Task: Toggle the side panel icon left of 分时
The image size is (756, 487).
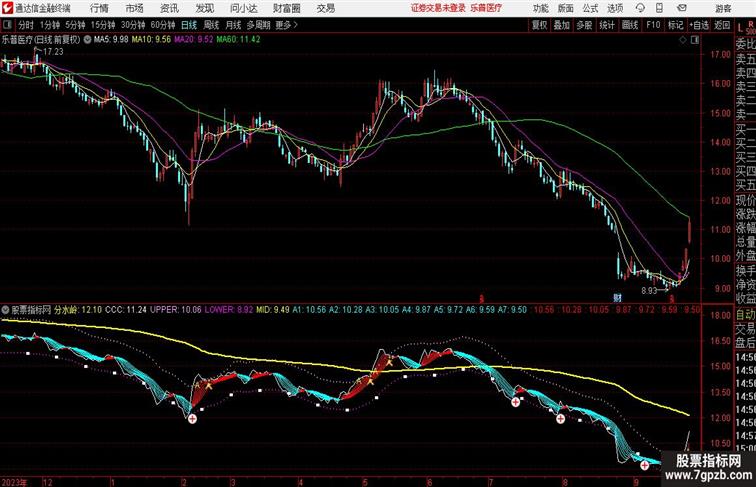Action: click(7, 25)
